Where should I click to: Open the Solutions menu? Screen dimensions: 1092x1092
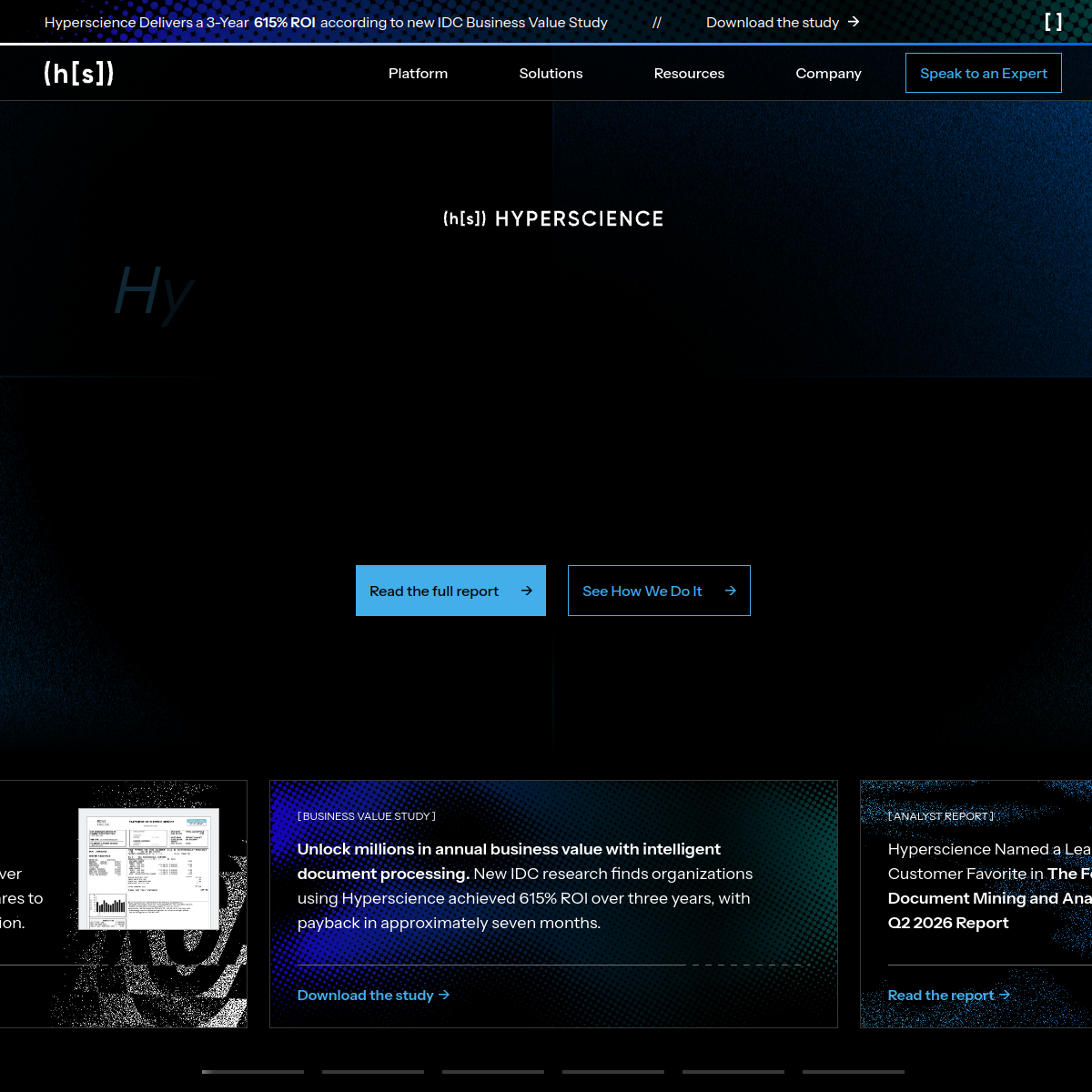coord(551,74)
